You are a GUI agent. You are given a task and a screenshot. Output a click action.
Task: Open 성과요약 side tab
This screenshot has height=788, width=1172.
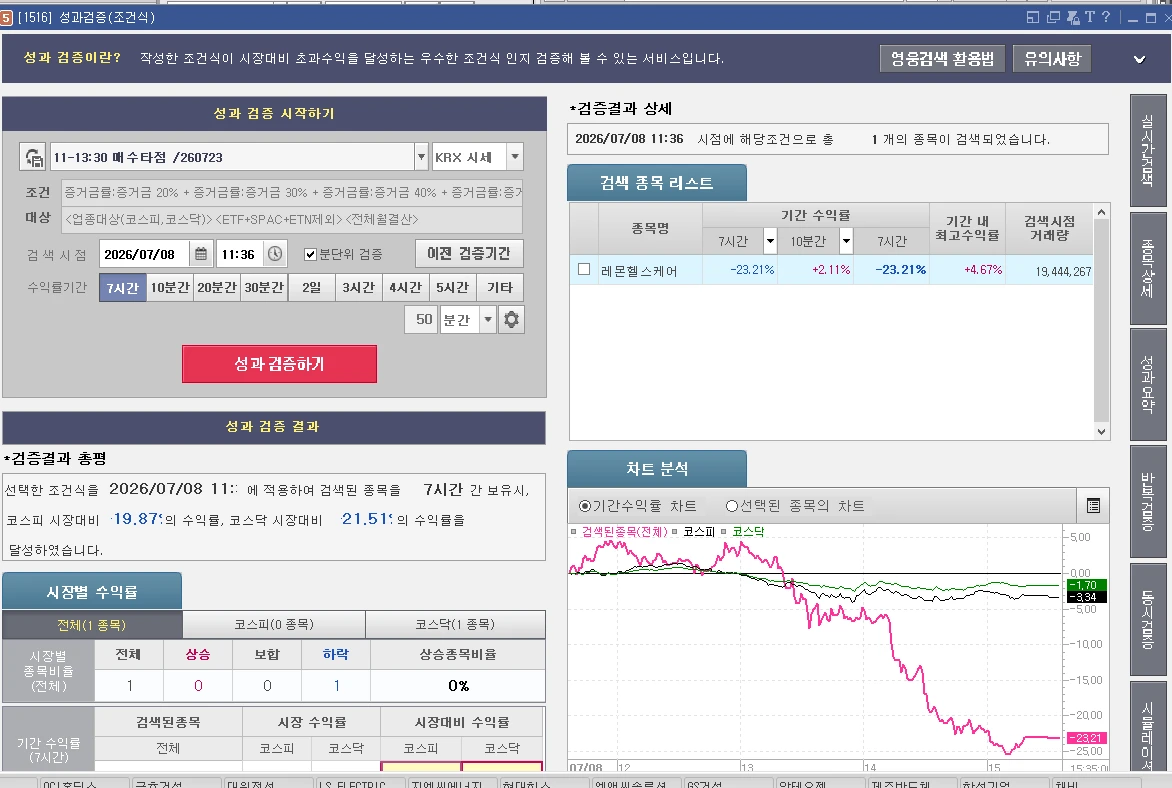pyautogui.click(x=1147, y=385)
